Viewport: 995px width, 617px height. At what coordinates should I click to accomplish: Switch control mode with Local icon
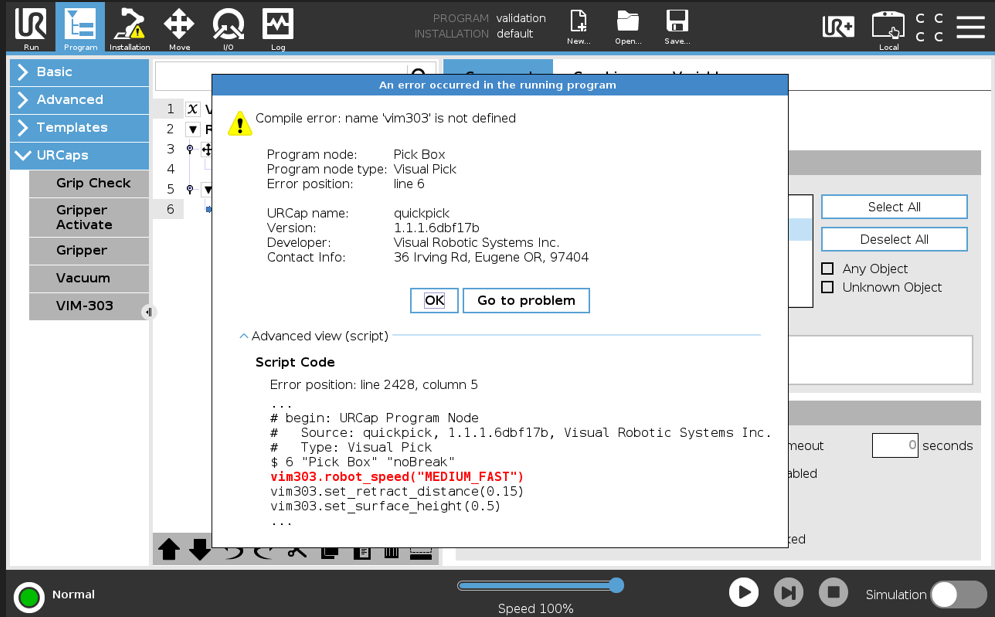click(x=888, y=29)
